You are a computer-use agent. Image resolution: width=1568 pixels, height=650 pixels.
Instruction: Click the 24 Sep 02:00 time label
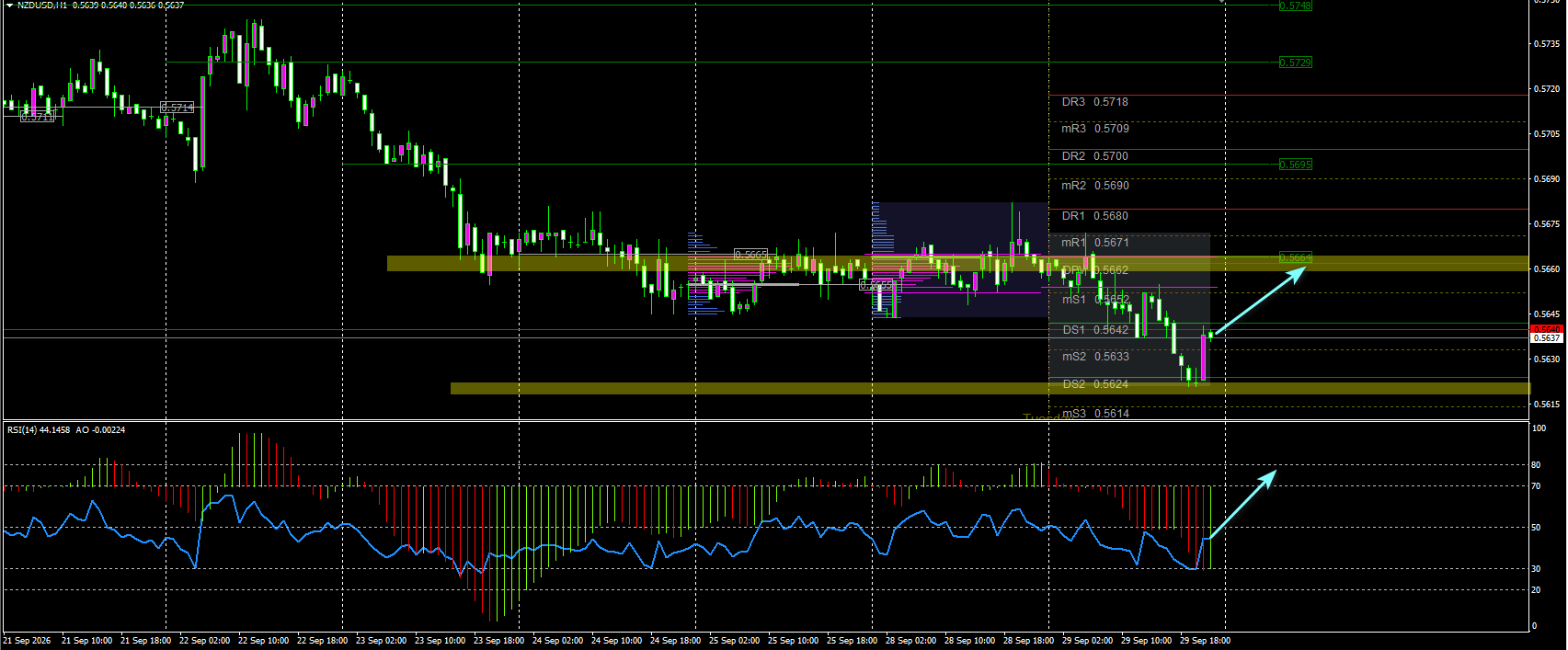[558, 641]
